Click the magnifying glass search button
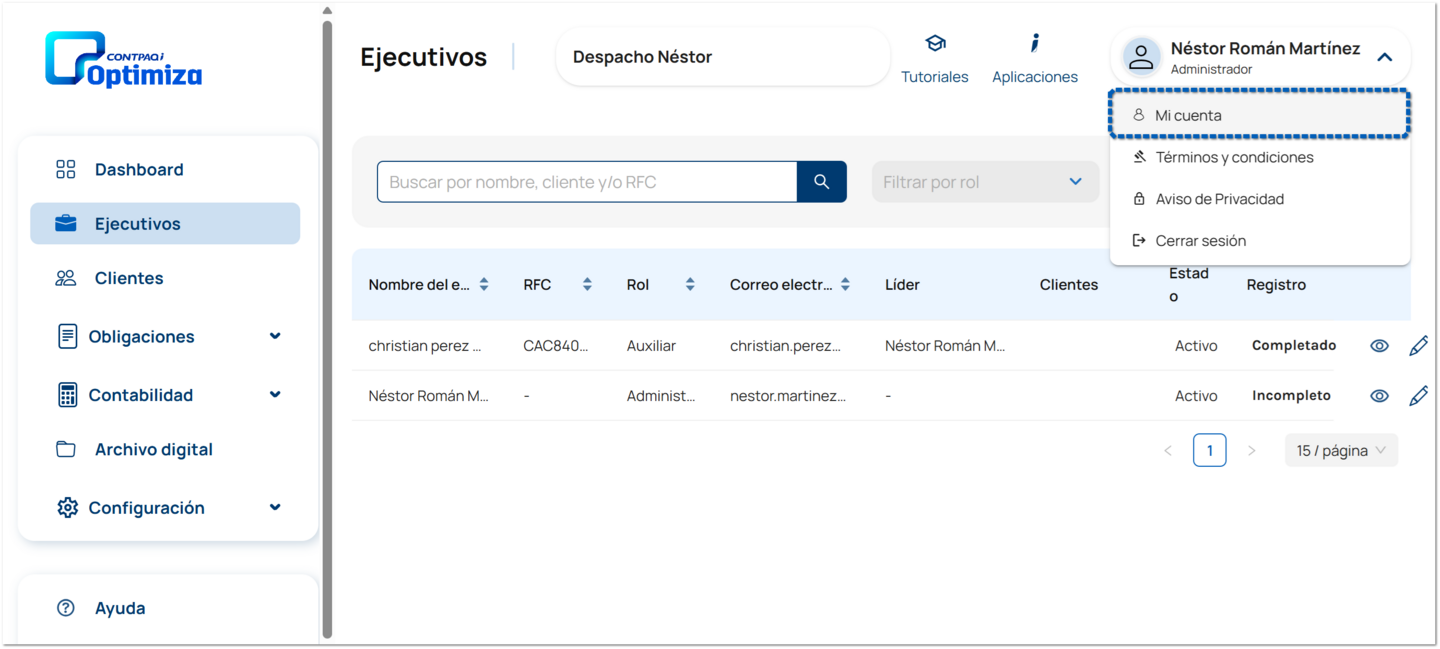Viewport: 1440px width, 649px height. pyautogui.click(x=821, y=182)
